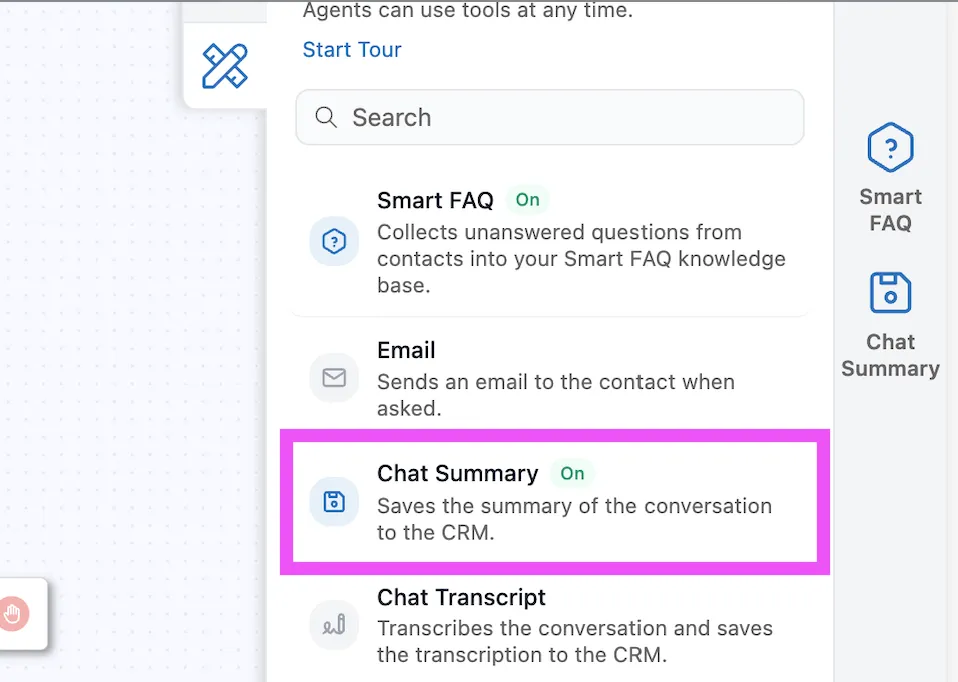Click the Chat Transcript icon

click(334, 625)
